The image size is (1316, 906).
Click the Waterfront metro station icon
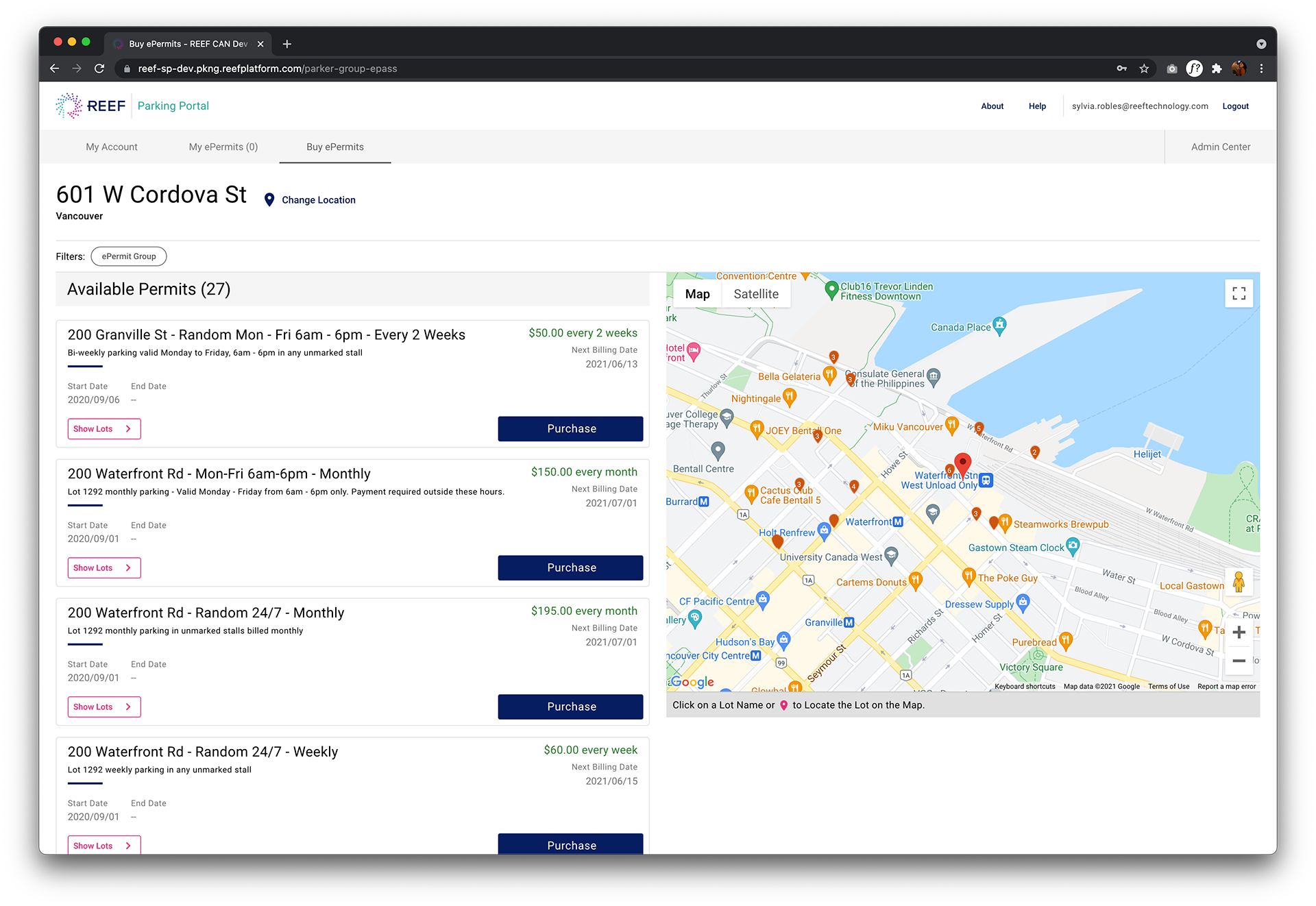coord(898,522)
